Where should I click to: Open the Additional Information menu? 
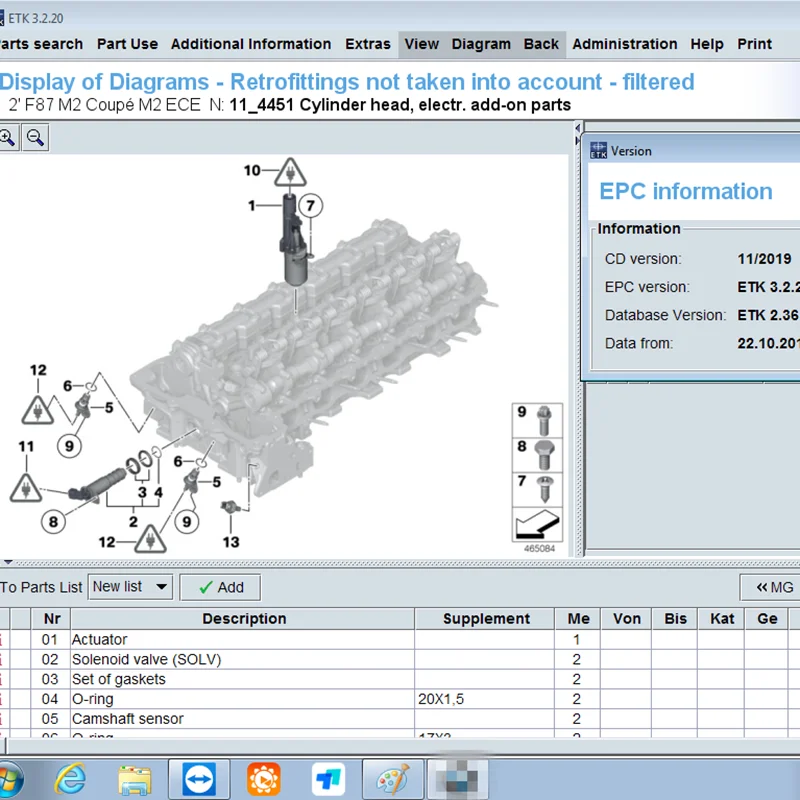(251, 44)
